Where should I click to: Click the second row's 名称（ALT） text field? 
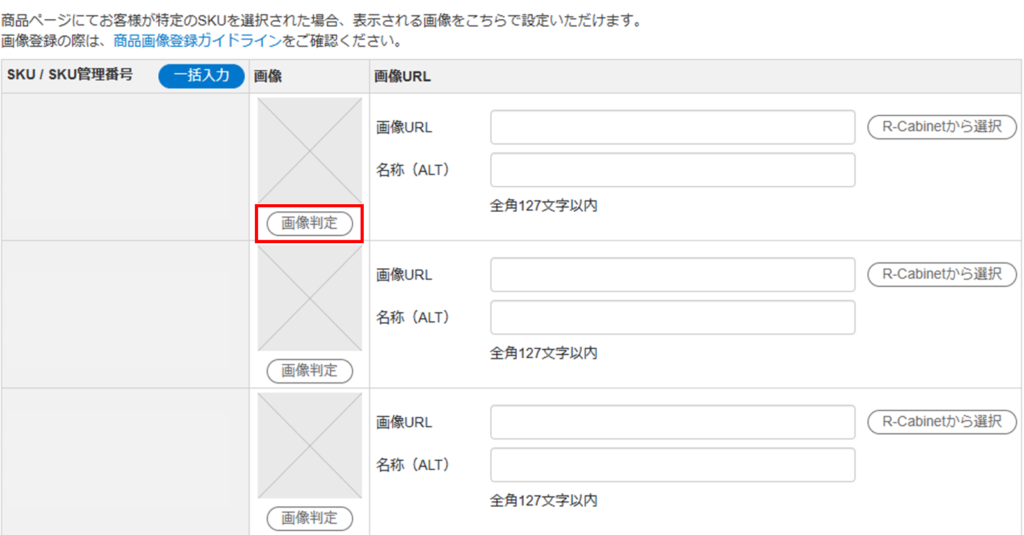point(672,317)
